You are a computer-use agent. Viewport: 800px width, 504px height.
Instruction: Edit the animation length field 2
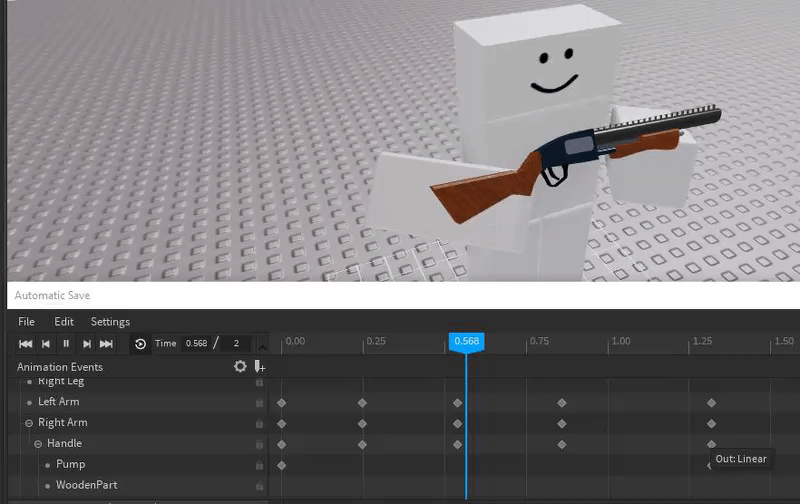[x=236, y=343]
